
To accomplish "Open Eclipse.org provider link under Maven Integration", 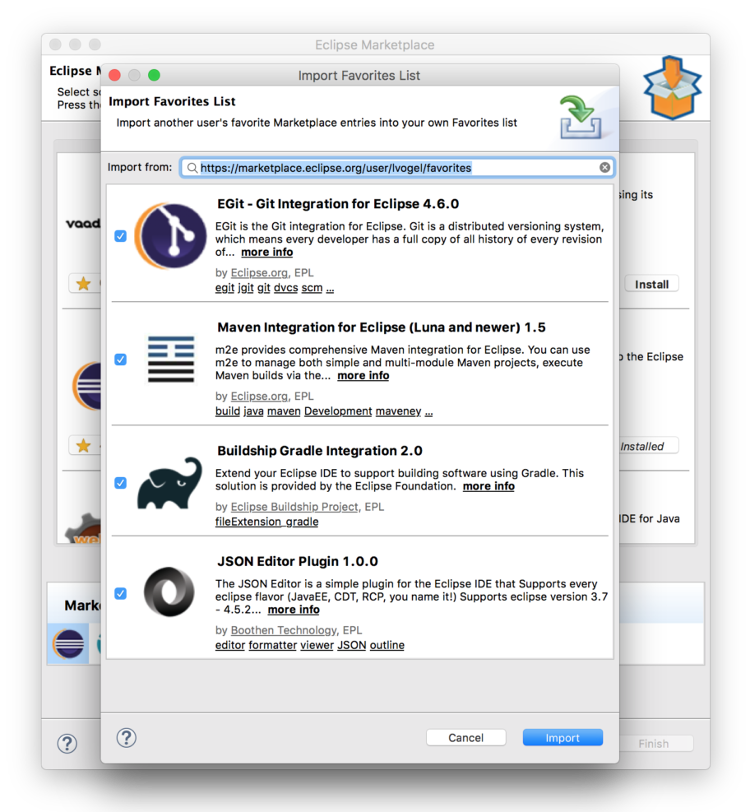I will (x=259, y=396).
